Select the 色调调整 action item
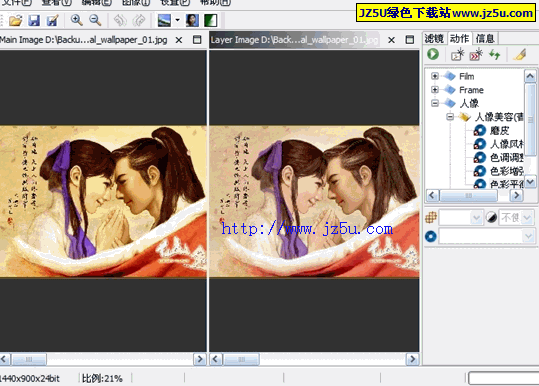This screenshot has height=386, width=539. [x=507, y=157]
